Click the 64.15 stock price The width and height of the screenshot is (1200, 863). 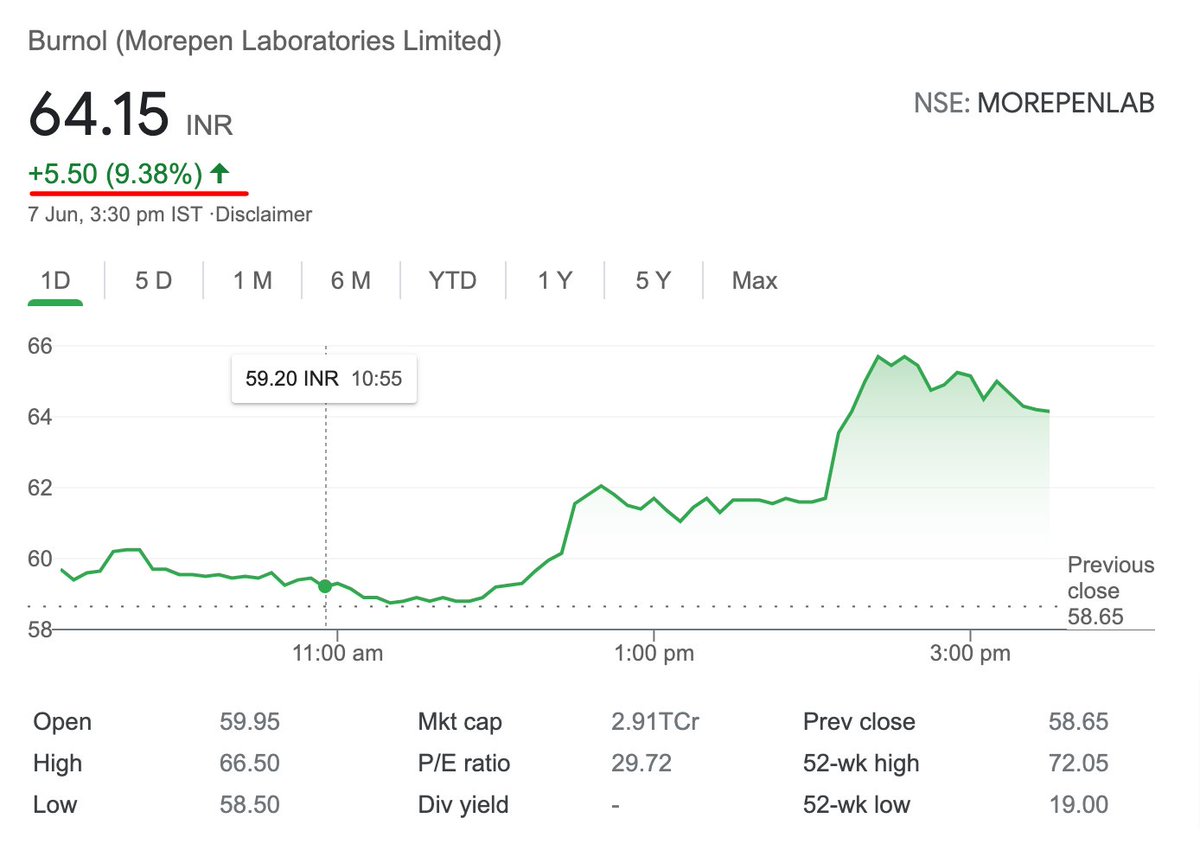click(x=98, y=113)
